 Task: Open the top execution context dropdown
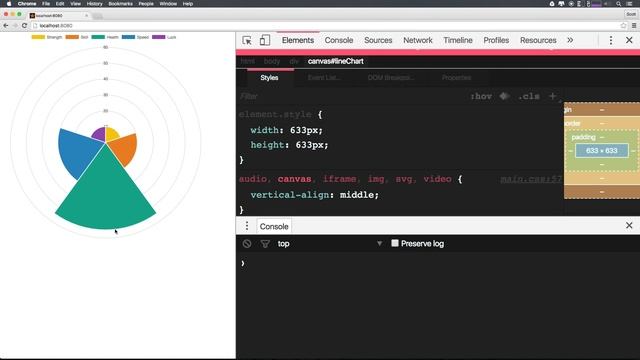point(330,244)
